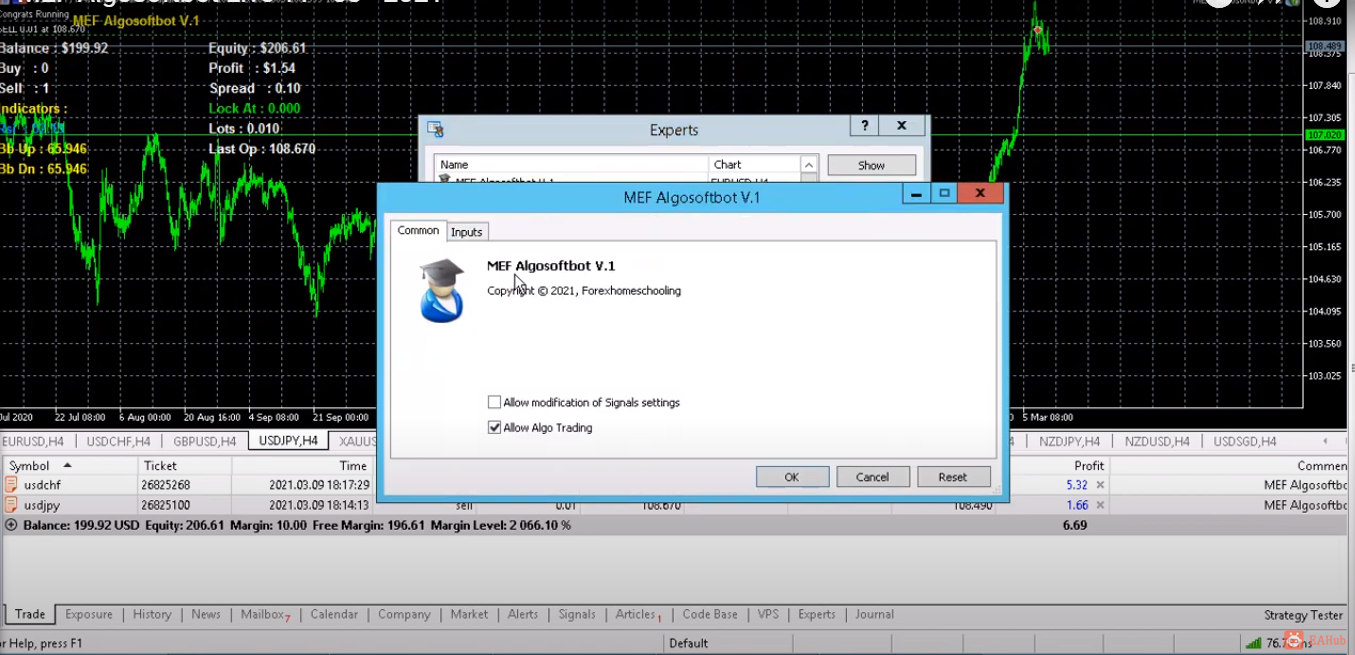
Task: Click the Time column header
Action: (304, 465)
